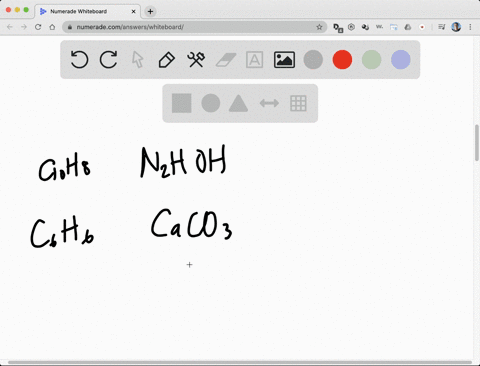Open the tools settings icon
This screenshot has width=480, height=366.
[196, 60]
